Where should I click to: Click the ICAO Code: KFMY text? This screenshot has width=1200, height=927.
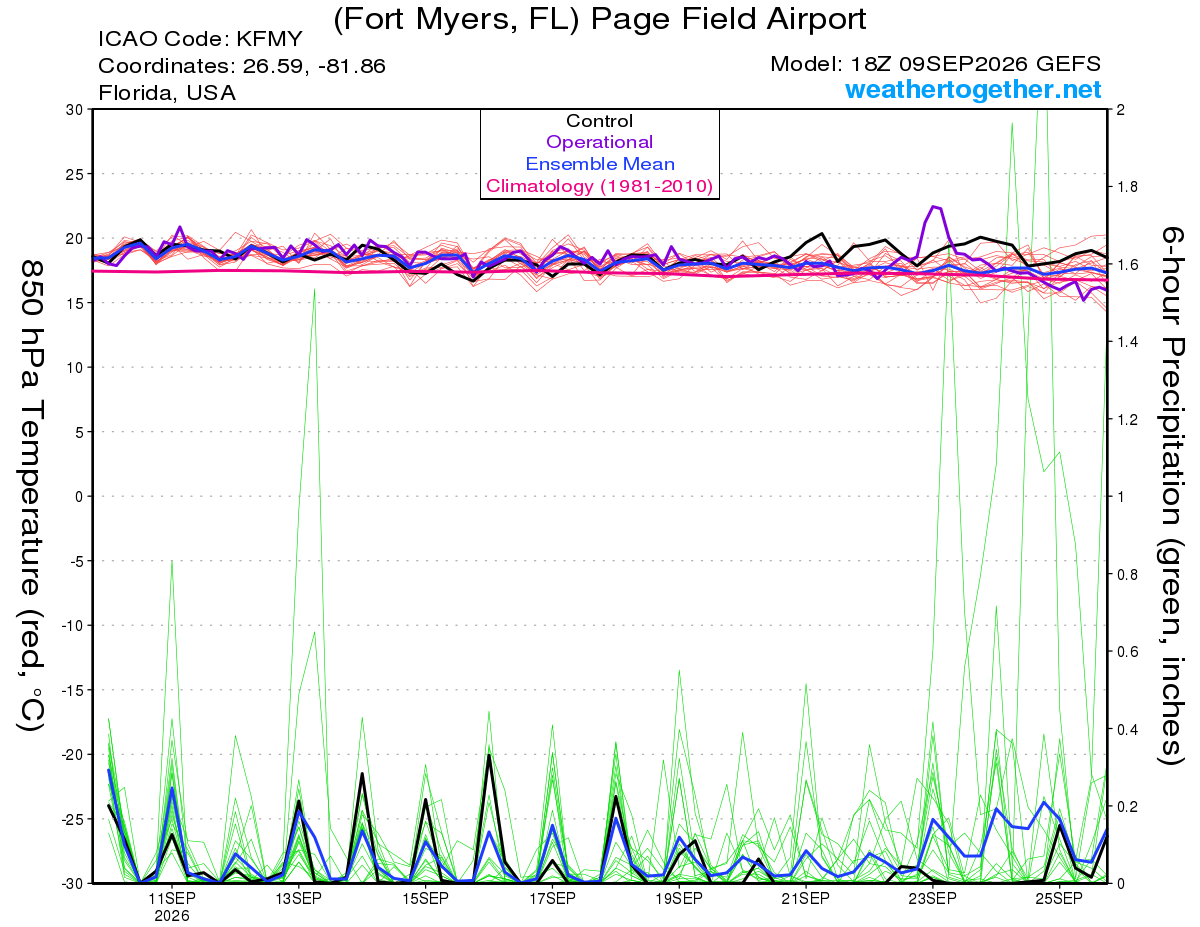[x=200, y=41]
